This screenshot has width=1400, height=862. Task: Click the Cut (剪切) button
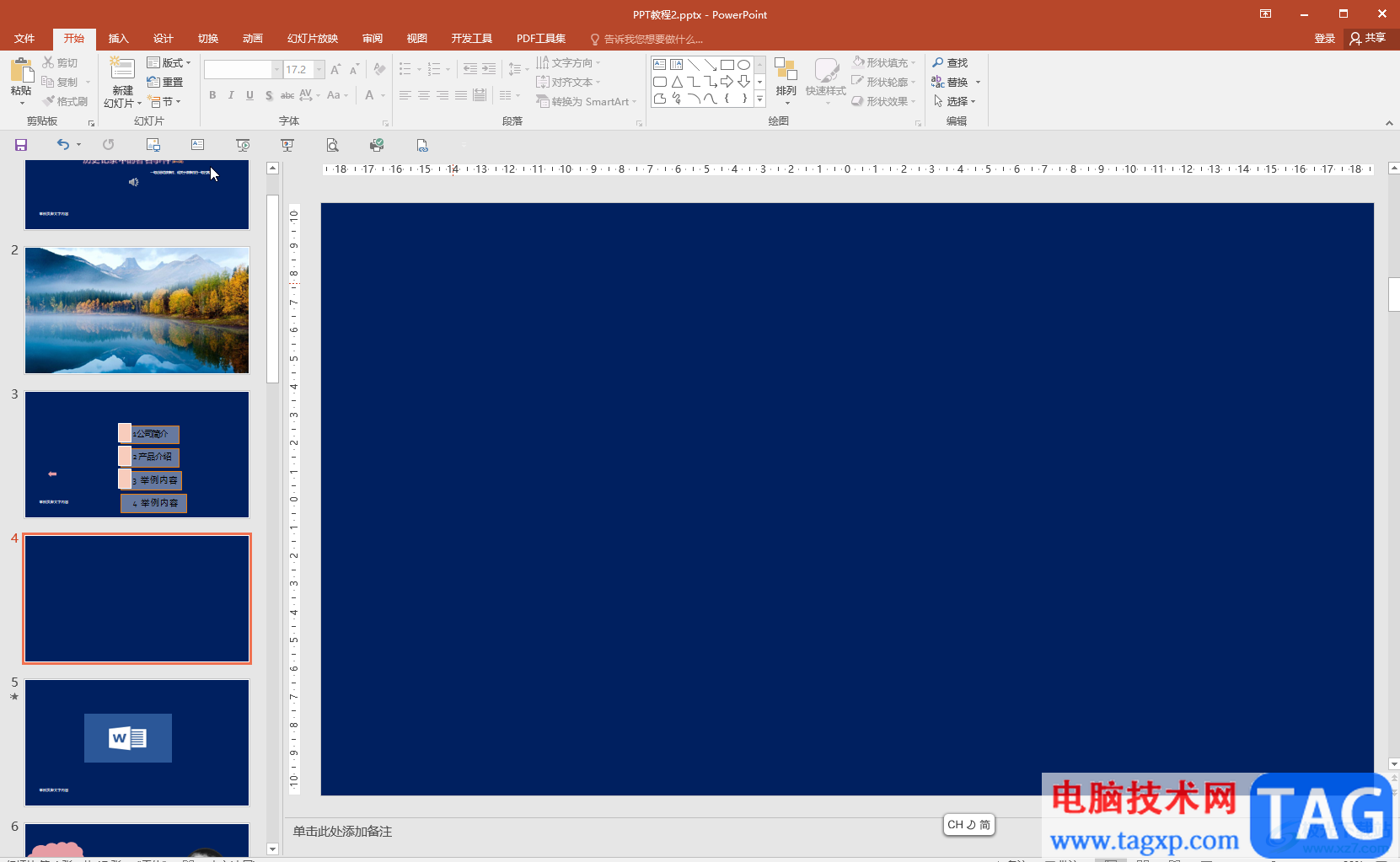point(60,62)
